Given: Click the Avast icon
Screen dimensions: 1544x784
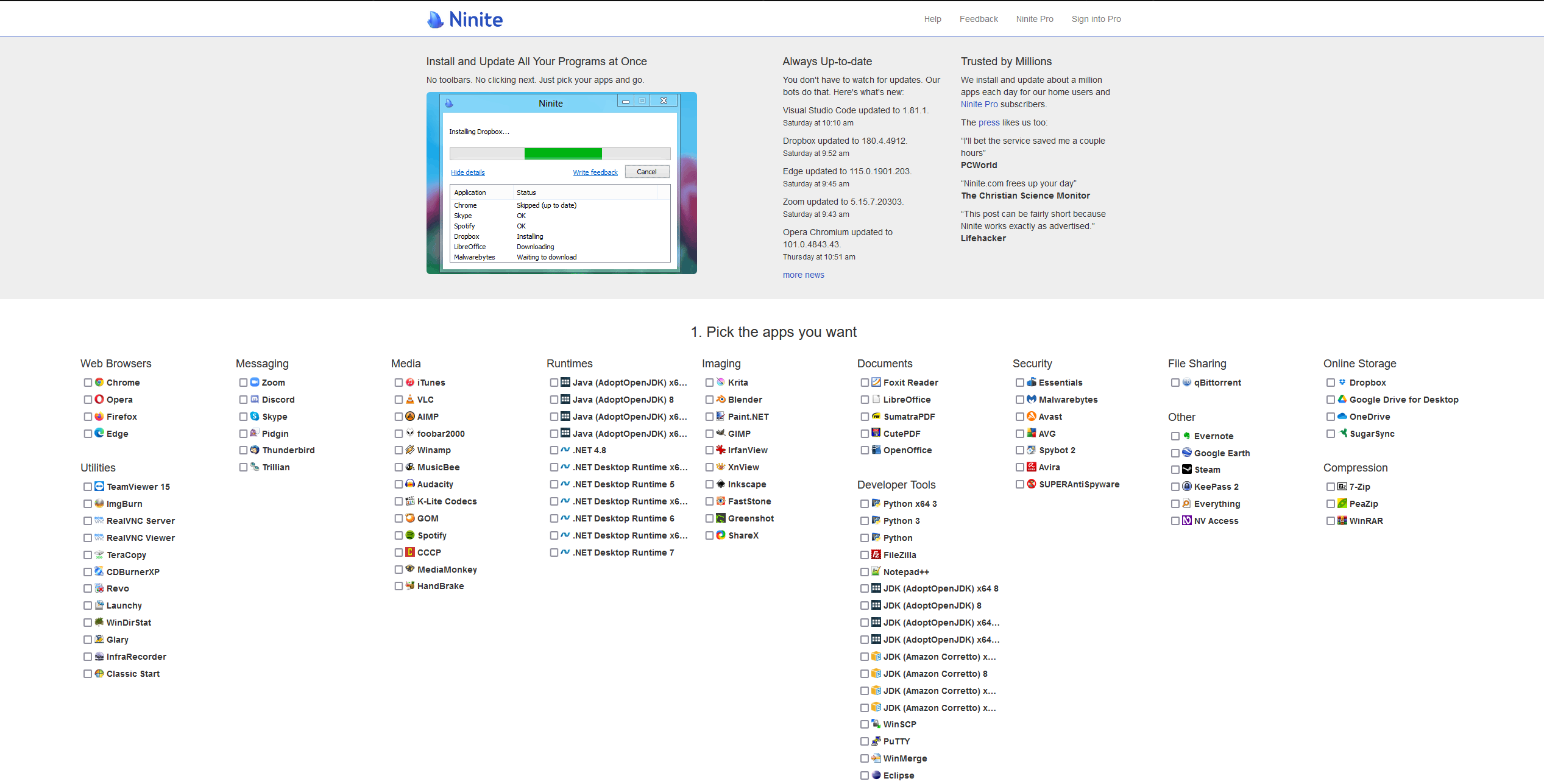Looking at the screenshot, I should 1032,417.
